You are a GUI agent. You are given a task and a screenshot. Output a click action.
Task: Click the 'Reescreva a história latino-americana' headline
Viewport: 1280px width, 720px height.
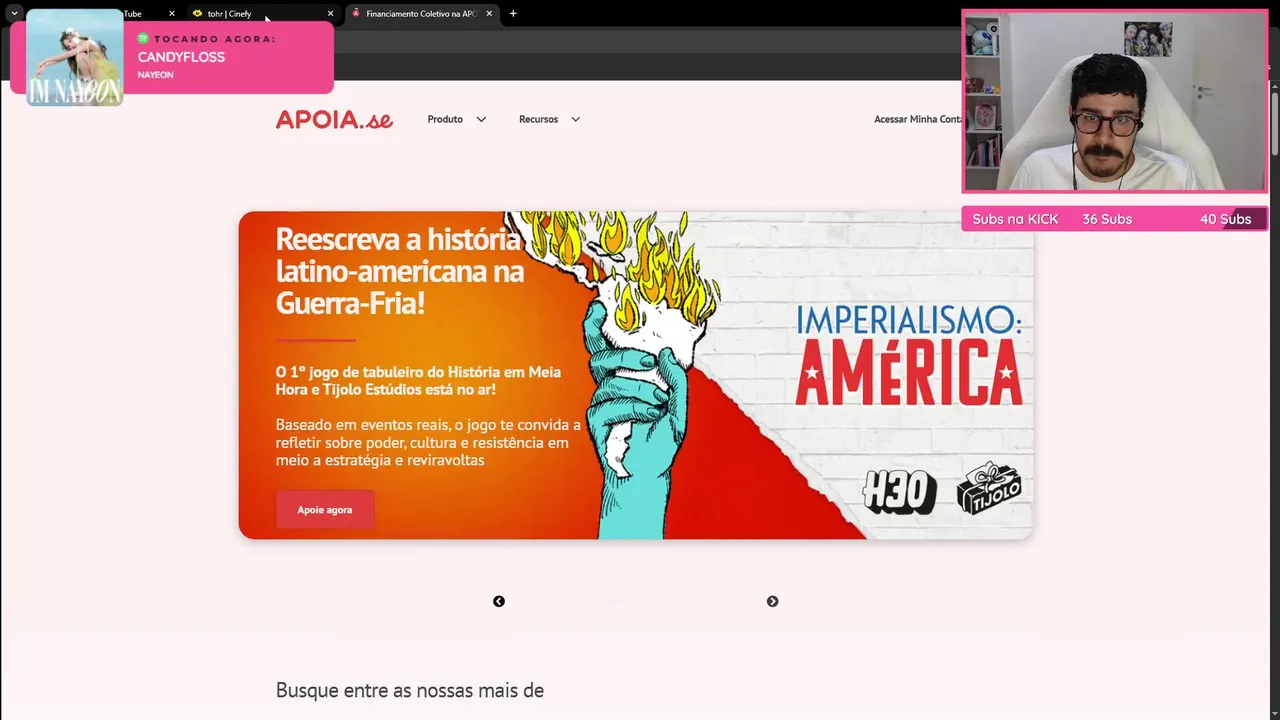pyautogui.click(x=400, y=271)
